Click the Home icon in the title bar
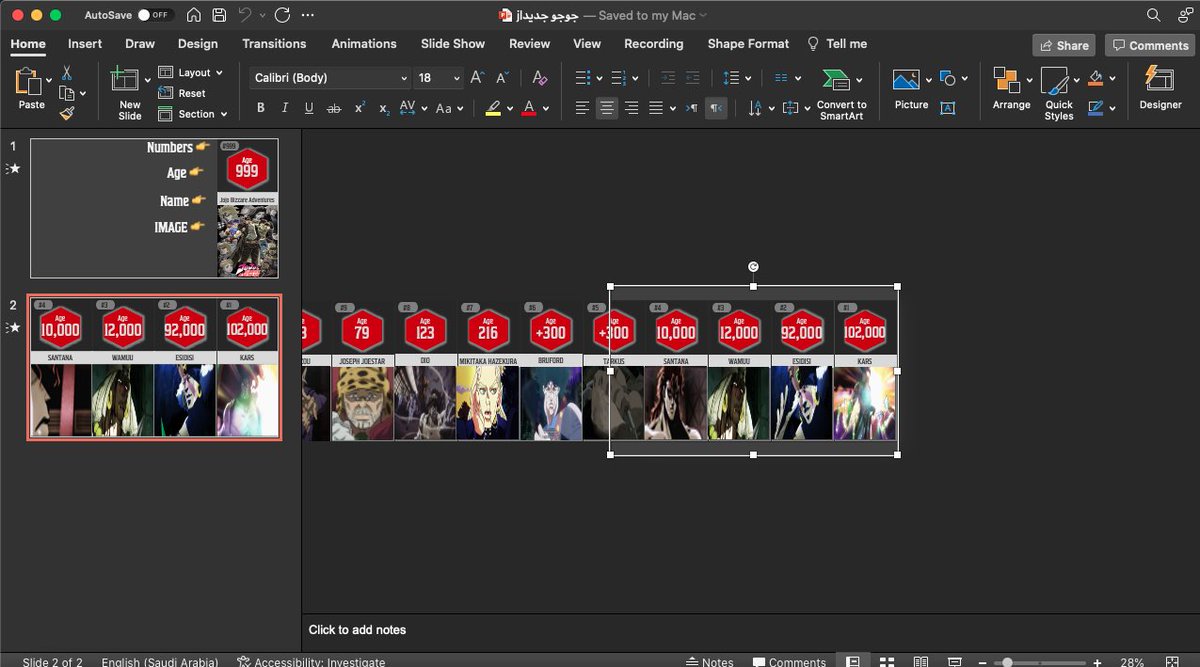The image size is (1200, 667). pos(194,15)
